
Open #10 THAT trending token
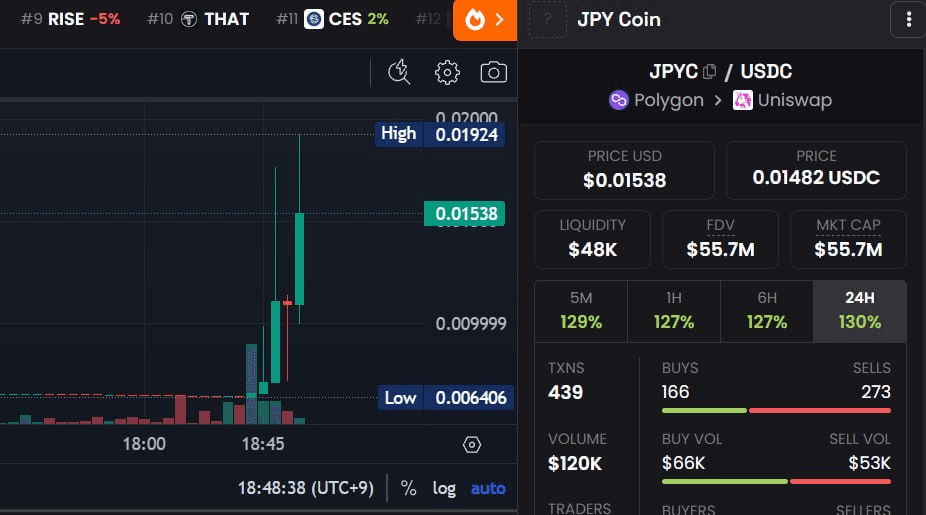coord(198,19)
